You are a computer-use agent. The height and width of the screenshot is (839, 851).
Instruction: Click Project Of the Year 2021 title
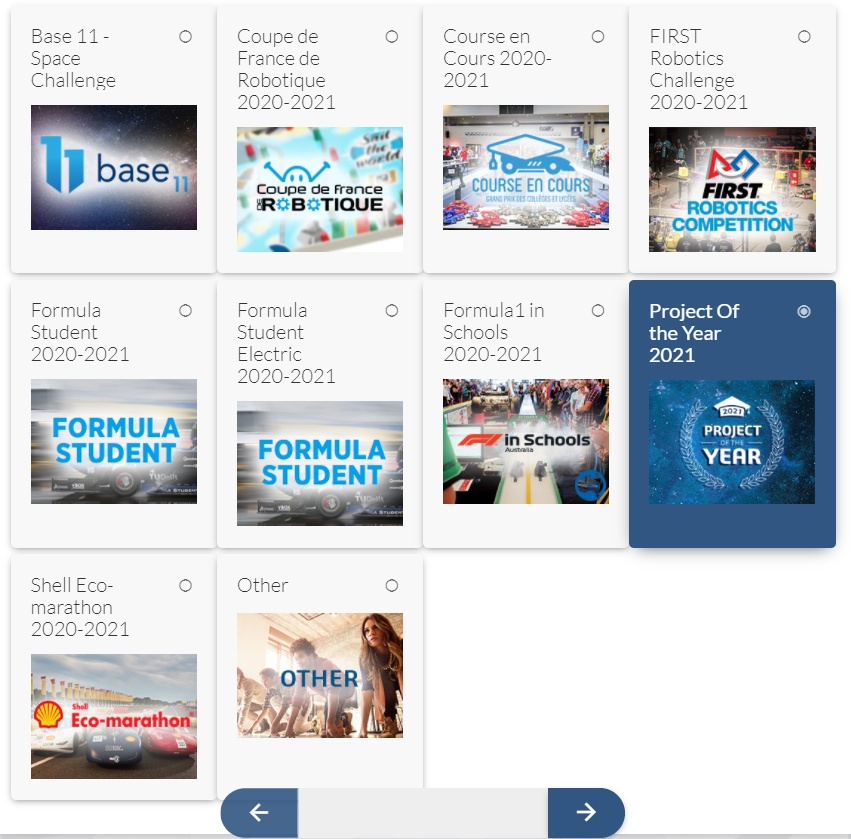[x=694, y=333]
